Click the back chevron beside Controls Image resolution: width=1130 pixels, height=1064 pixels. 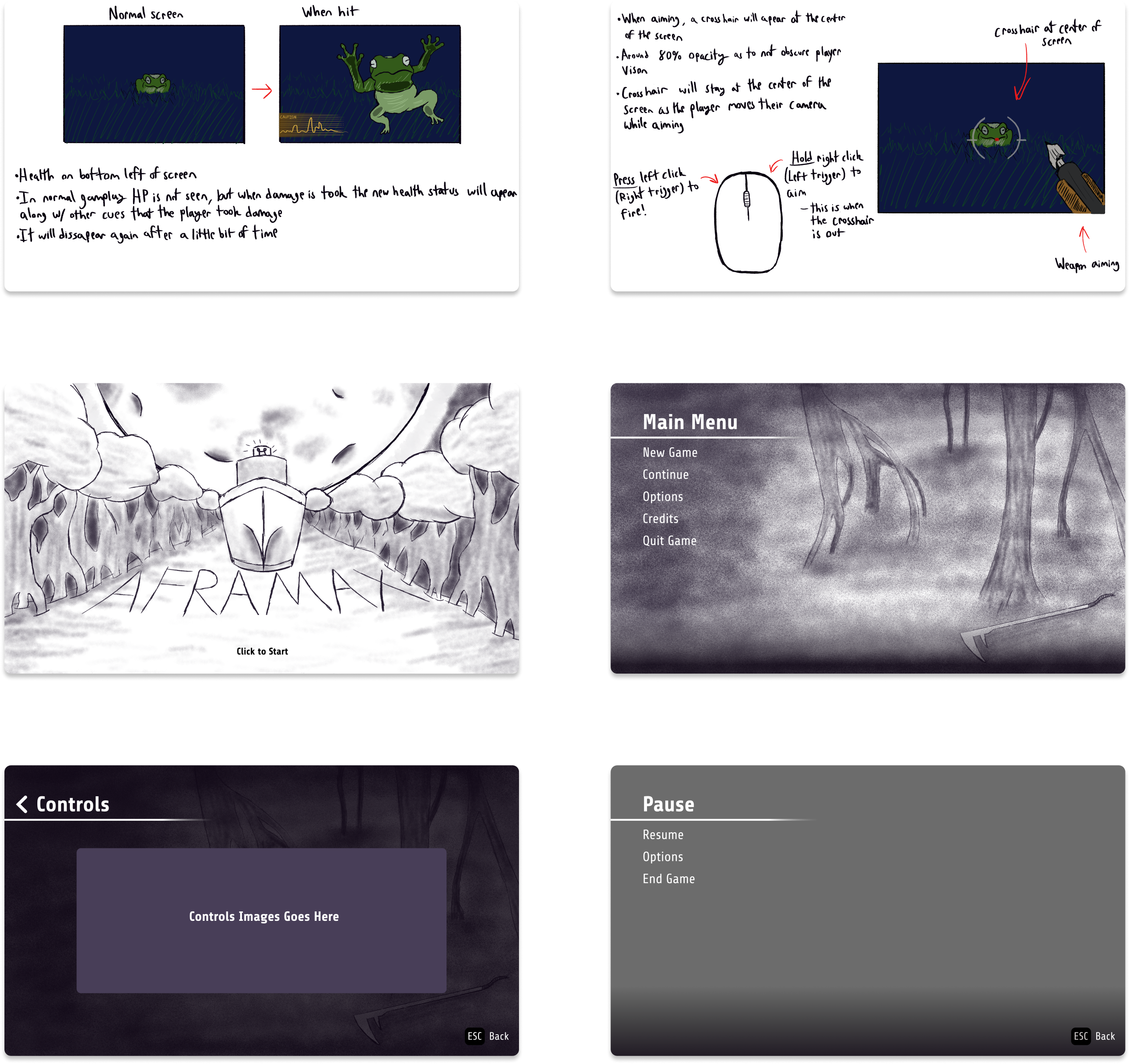click(22, 804)
